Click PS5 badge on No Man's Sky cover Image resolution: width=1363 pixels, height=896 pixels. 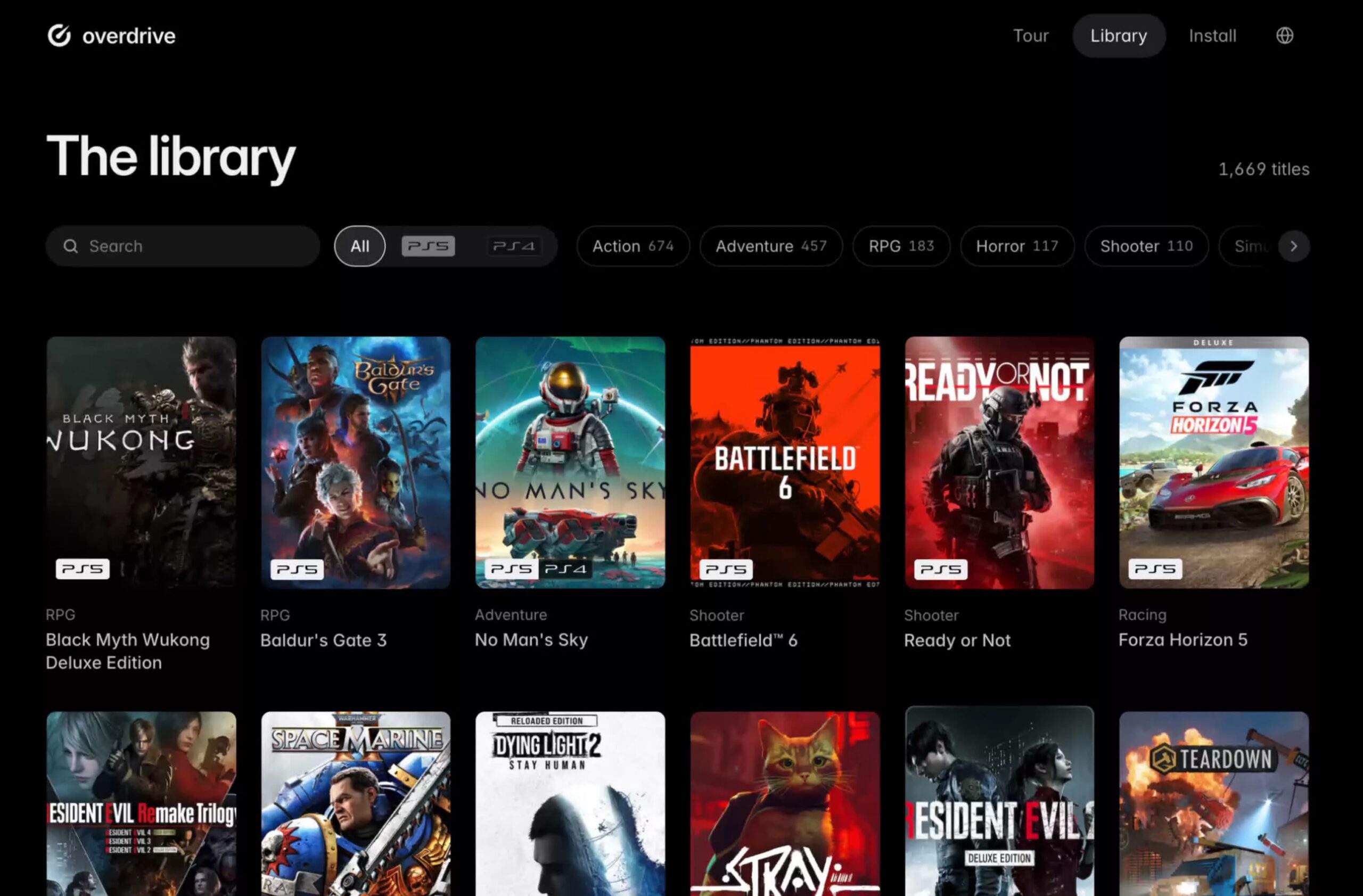[x=511, y=569]
